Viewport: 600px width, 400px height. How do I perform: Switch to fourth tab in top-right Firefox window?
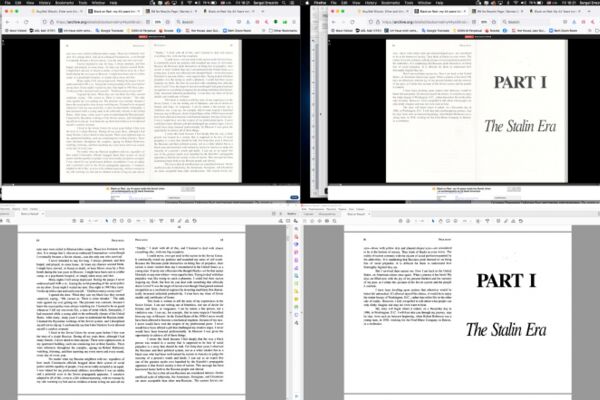(x=555, y=11)
